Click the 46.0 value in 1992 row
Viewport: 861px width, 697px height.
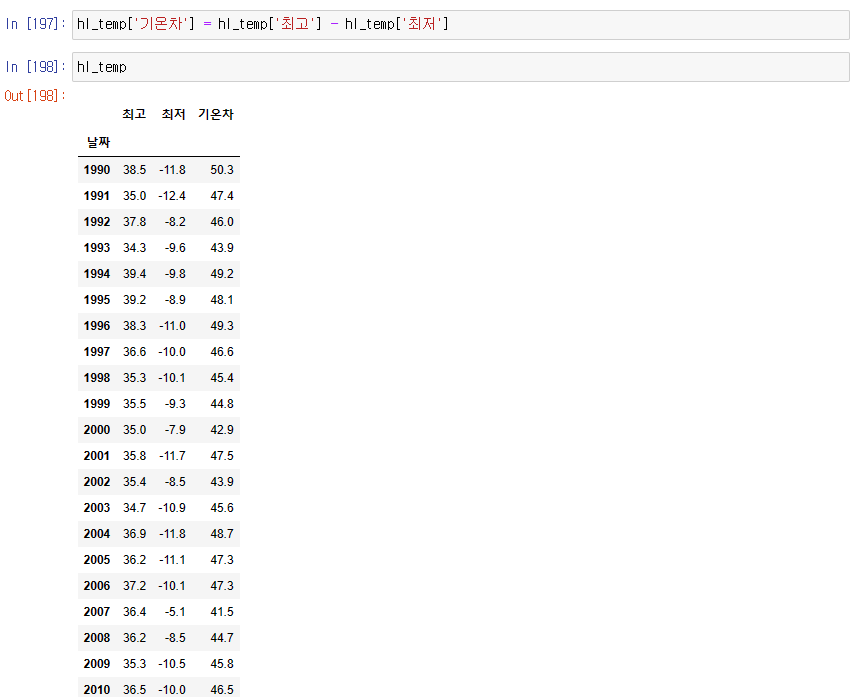coord(222,222)
